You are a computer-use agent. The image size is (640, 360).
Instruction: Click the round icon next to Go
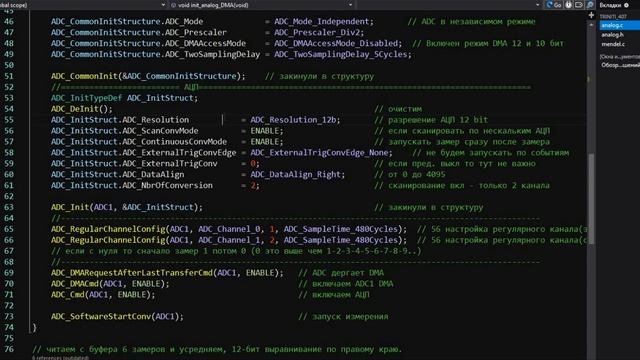pyautogui.click(x=568, y=5)
